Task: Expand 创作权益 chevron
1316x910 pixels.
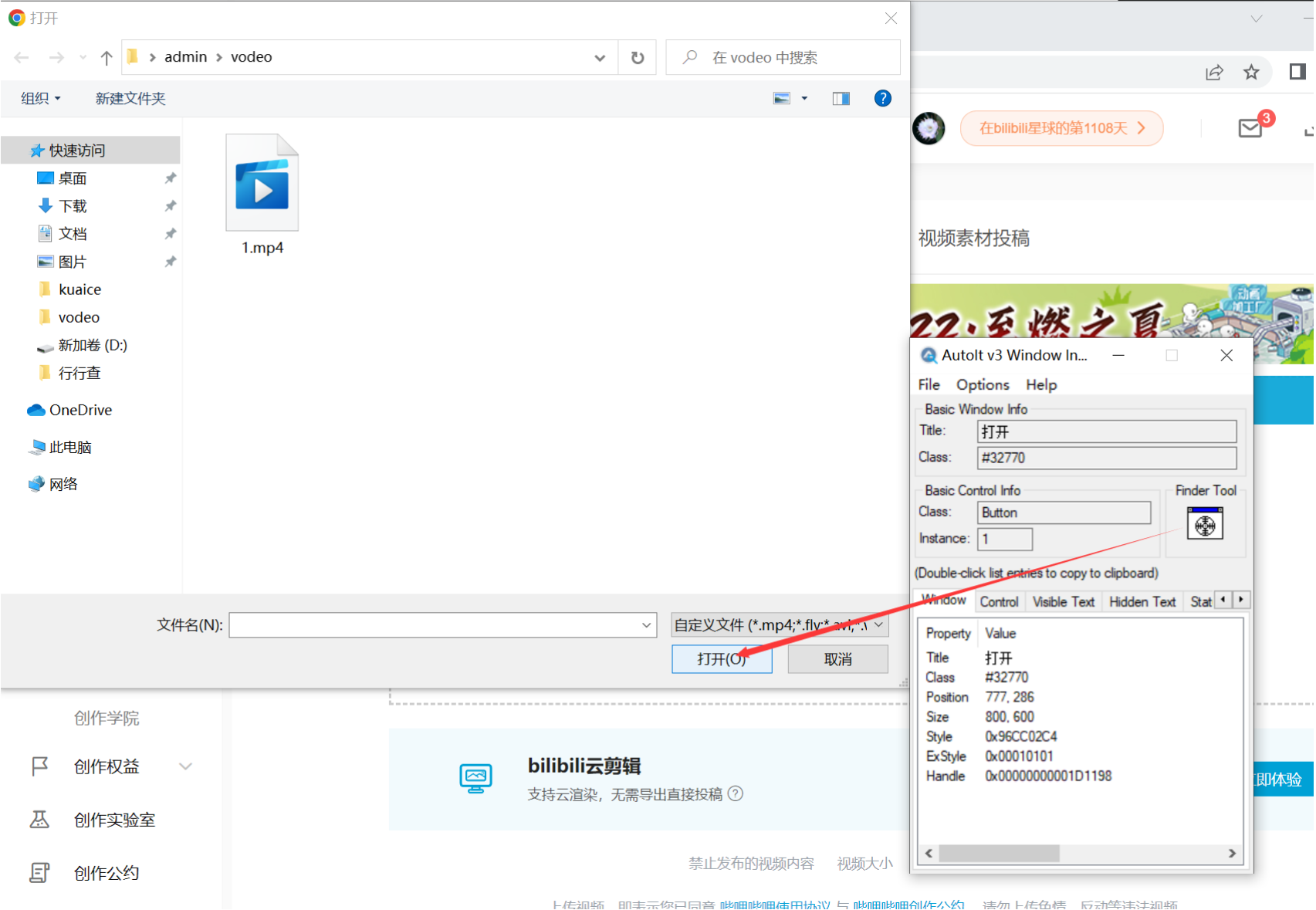Action: point(185,766)
